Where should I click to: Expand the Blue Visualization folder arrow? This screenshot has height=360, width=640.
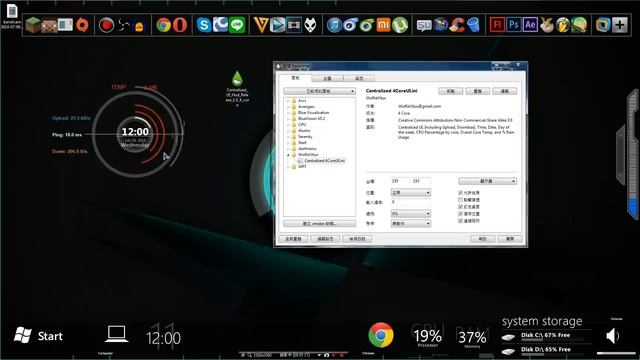click(x=288, y=113)
